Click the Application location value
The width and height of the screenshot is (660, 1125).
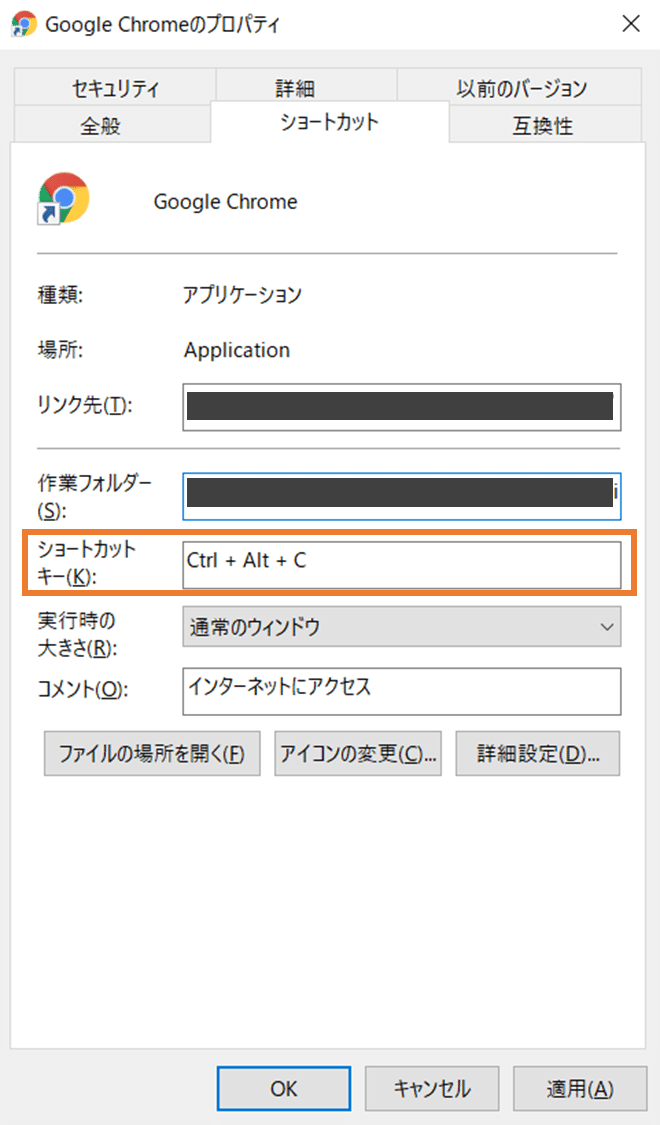pos(237,350)
